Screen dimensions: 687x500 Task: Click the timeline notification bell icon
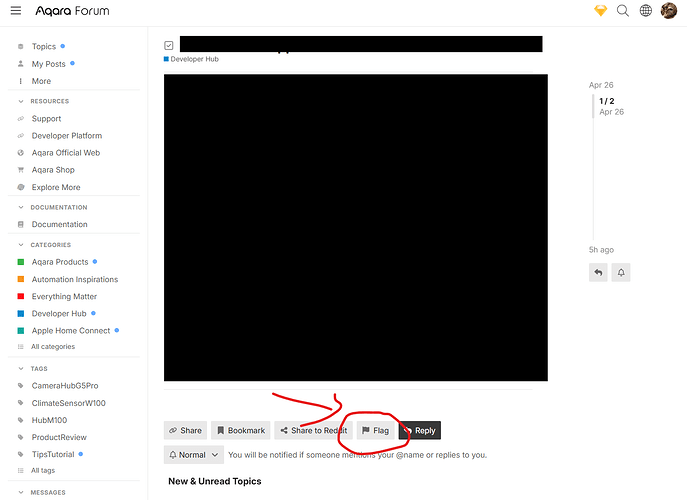click(621, 273)
